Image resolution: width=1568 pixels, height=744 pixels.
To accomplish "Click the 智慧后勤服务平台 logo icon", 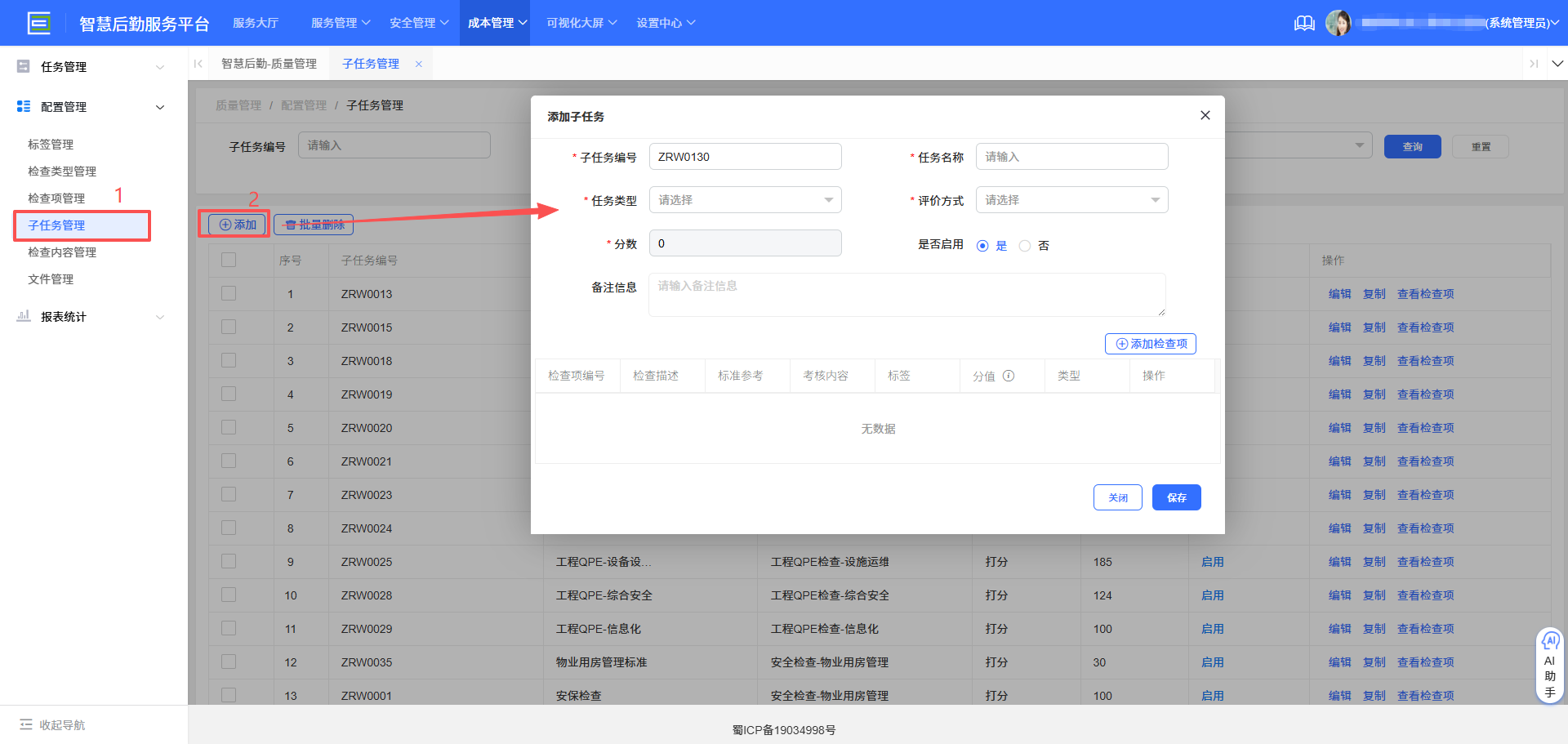I will pyautogui.click(x=39, y=23).
